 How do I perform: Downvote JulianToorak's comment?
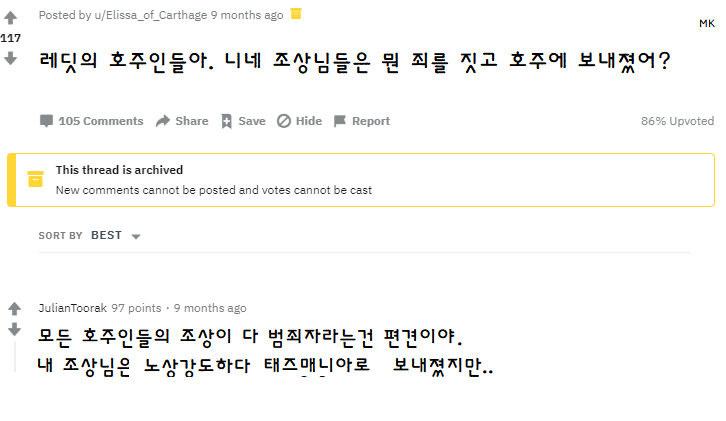pyautogui.click(x=14, y=329)
